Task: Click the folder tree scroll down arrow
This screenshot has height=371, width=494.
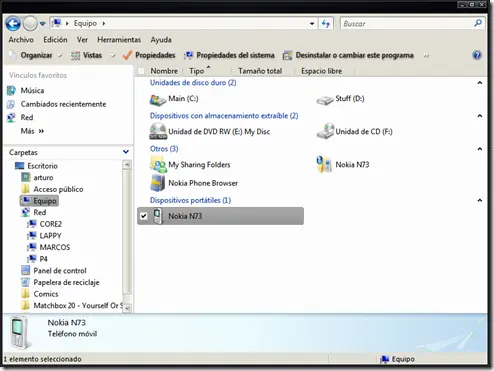Action: 127,308
